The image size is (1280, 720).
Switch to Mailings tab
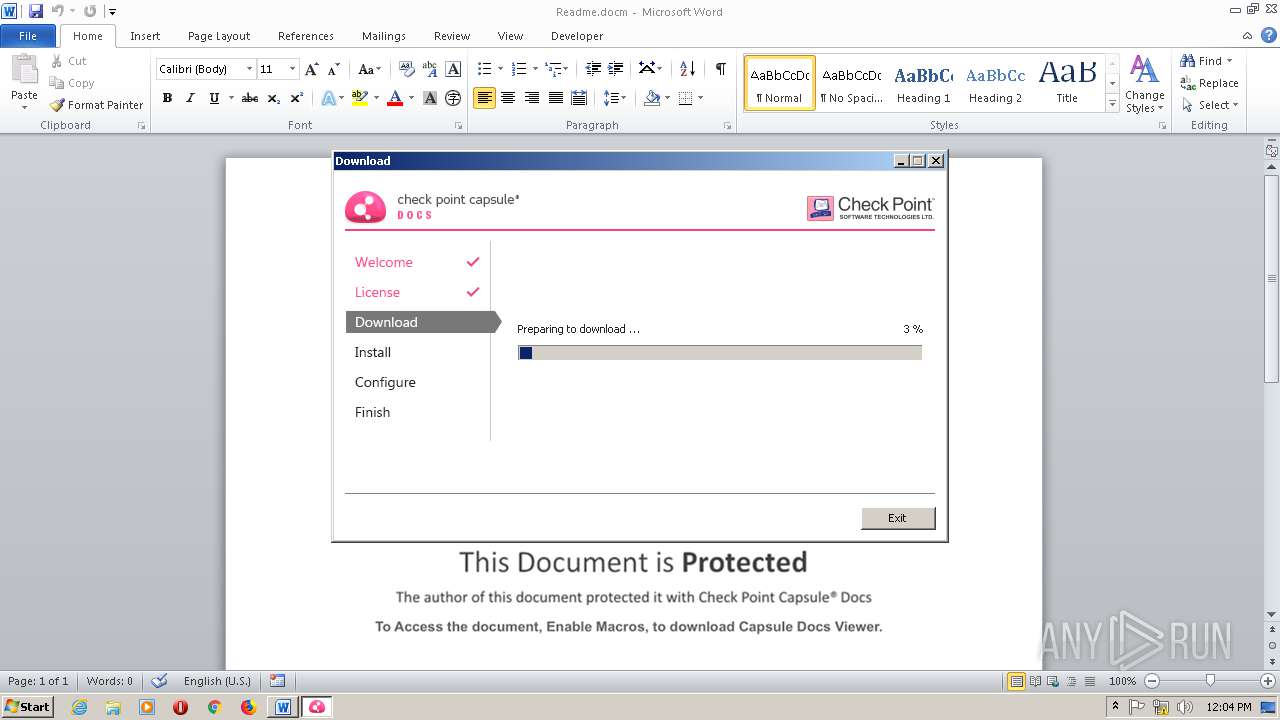tap(384, 36)
